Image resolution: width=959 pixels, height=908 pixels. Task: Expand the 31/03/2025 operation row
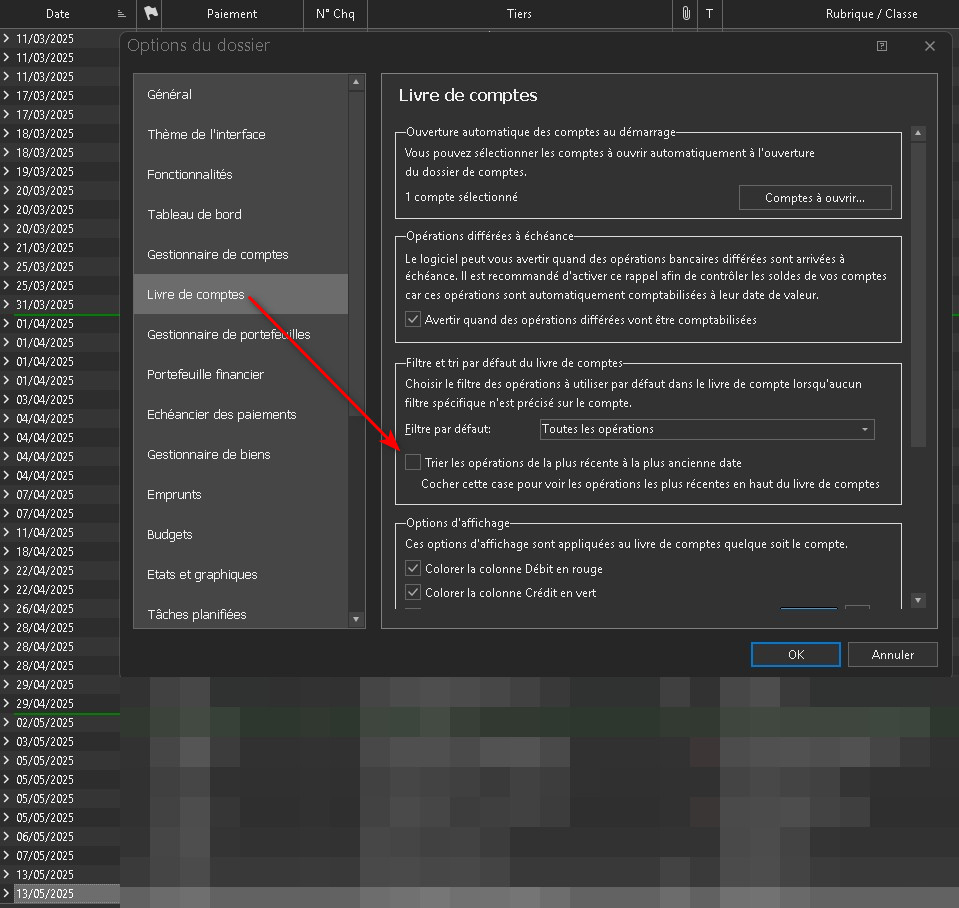tap(6, 304)
